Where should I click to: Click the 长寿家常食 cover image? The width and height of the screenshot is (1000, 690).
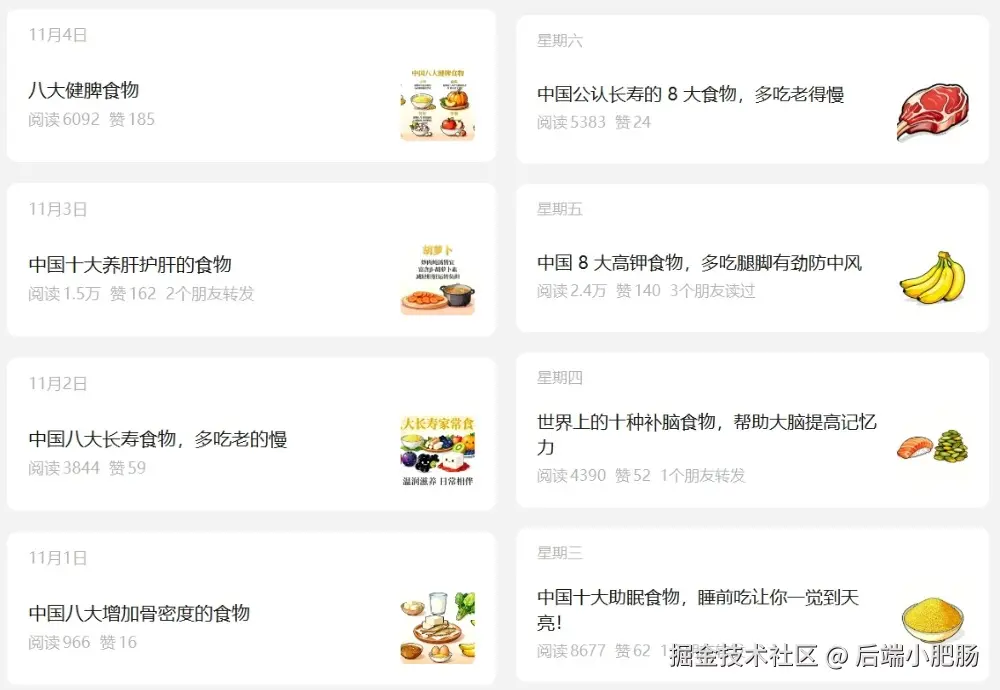(x=438, y=452)
